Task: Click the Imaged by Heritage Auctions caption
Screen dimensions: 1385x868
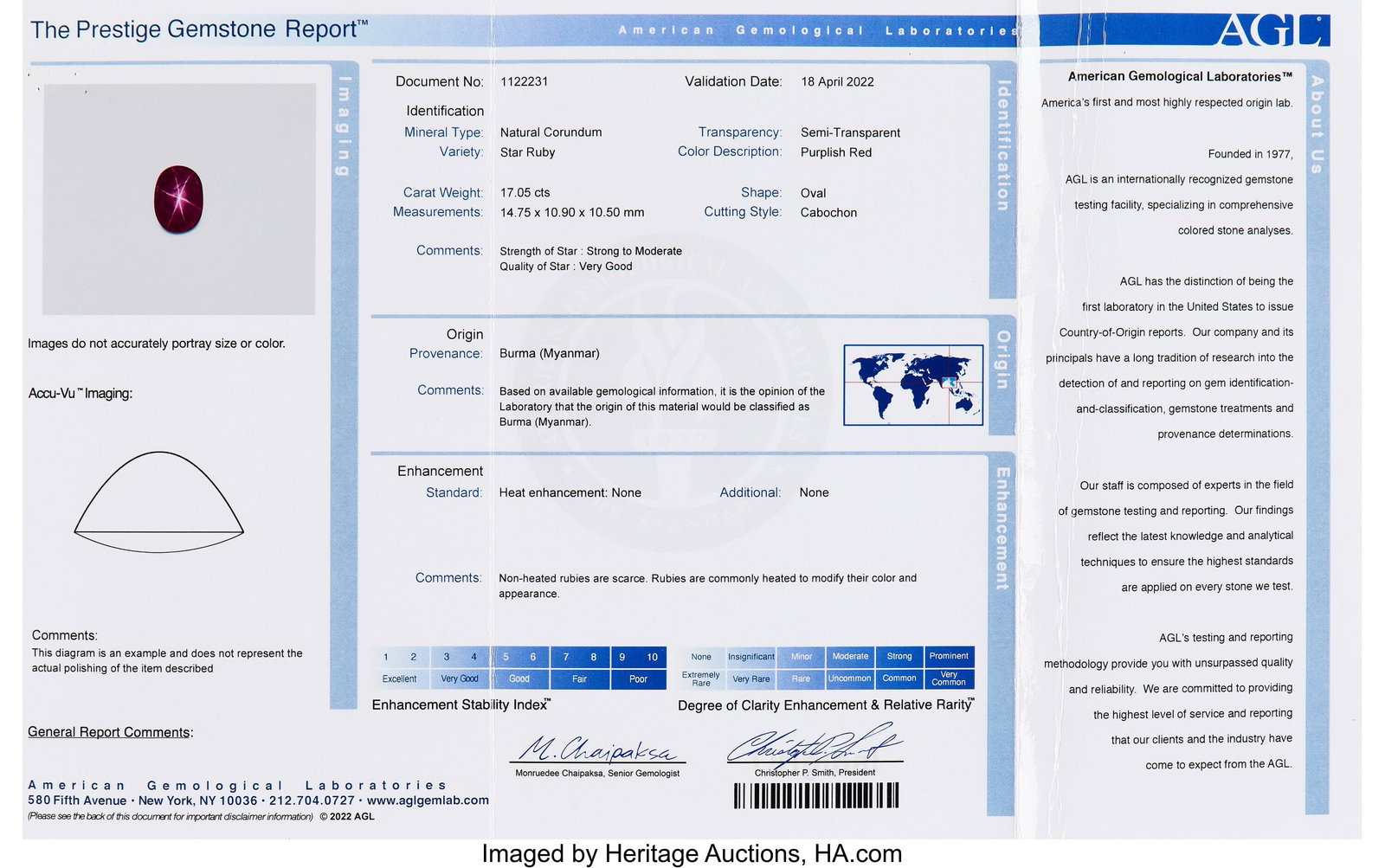Action: pyautogui.click(x=692, y=854)
